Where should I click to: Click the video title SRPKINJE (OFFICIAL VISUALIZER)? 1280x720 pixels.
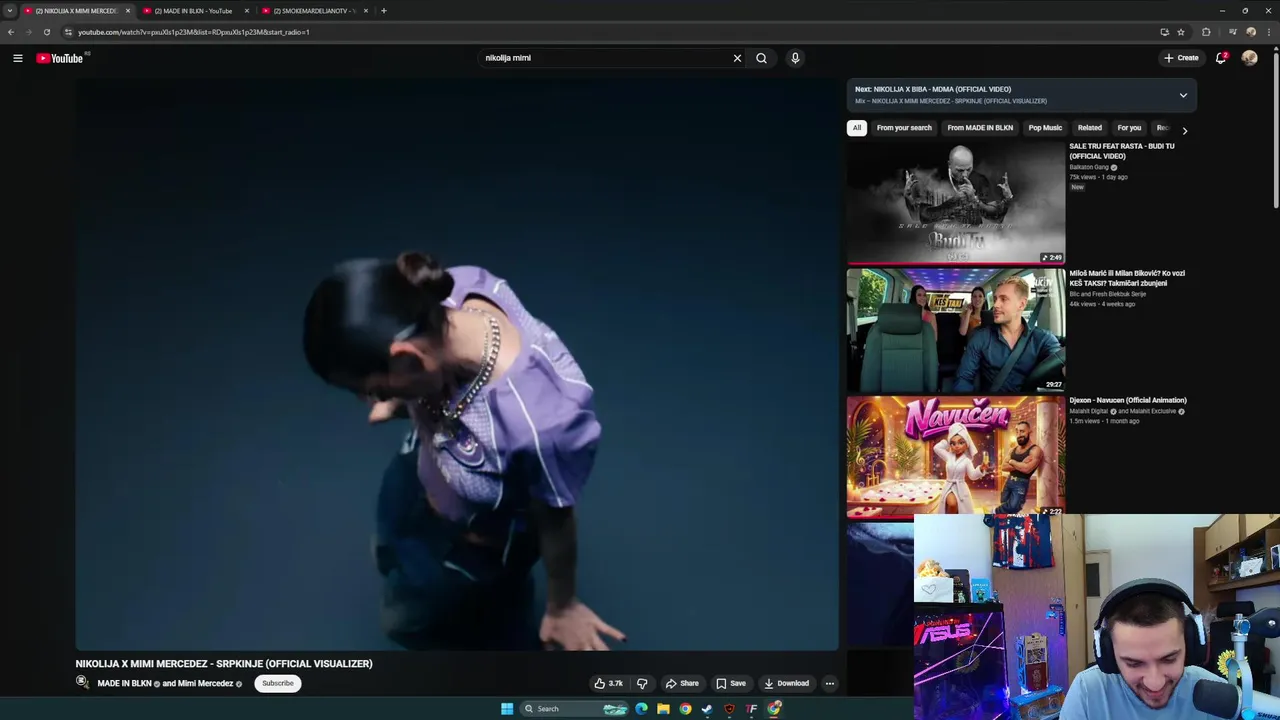(x=224, y=664)
